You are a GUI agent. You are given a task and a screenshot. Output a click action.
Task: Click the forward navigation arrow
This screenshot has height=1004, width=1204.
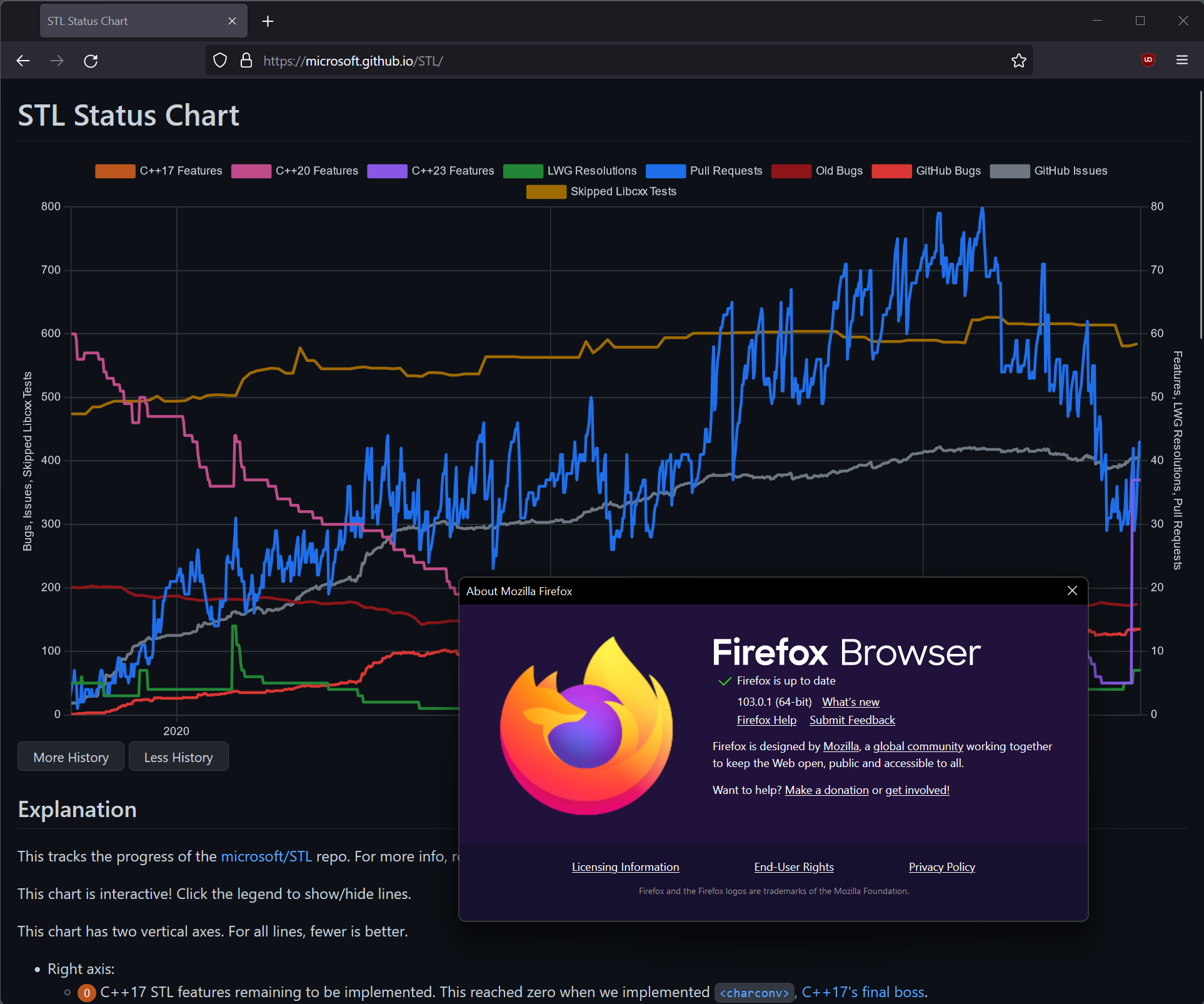[x=56, y=61]
